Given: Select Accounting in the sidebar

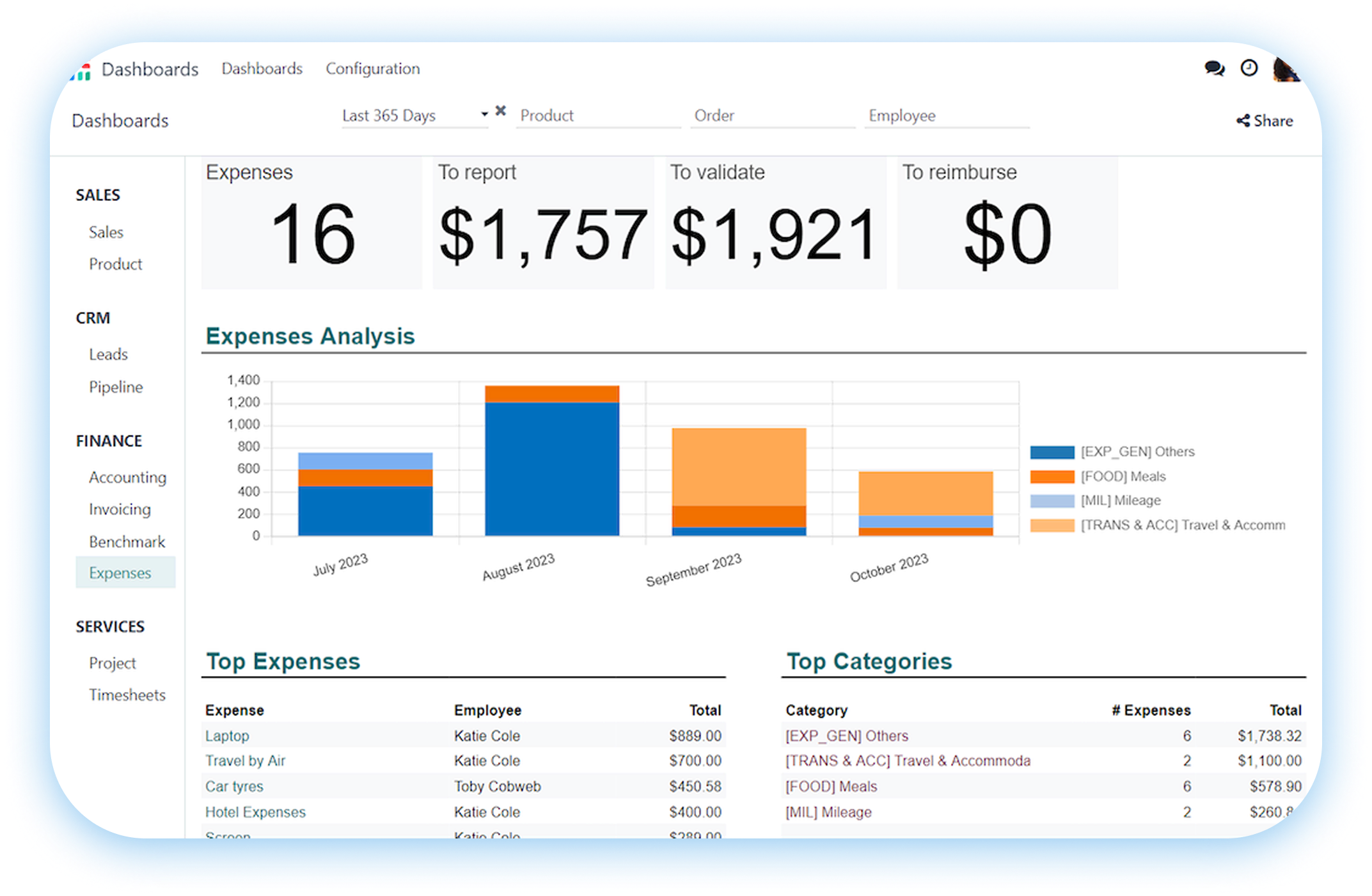Looking at the screenshot, I should coord(127,477).
